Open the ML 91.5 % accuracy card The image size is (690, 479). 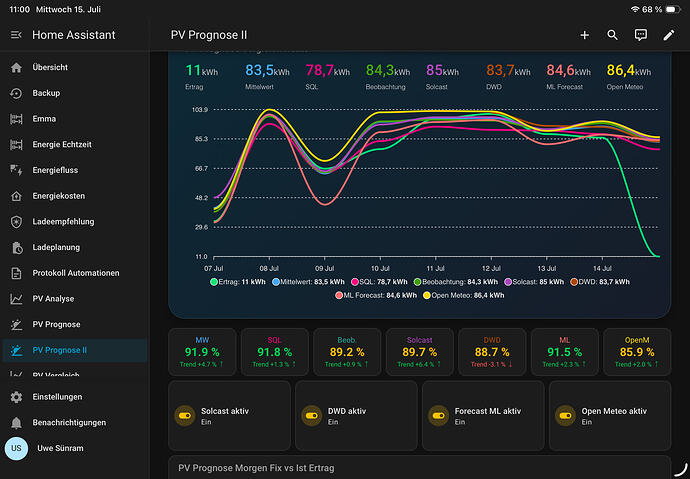[565, 352]
